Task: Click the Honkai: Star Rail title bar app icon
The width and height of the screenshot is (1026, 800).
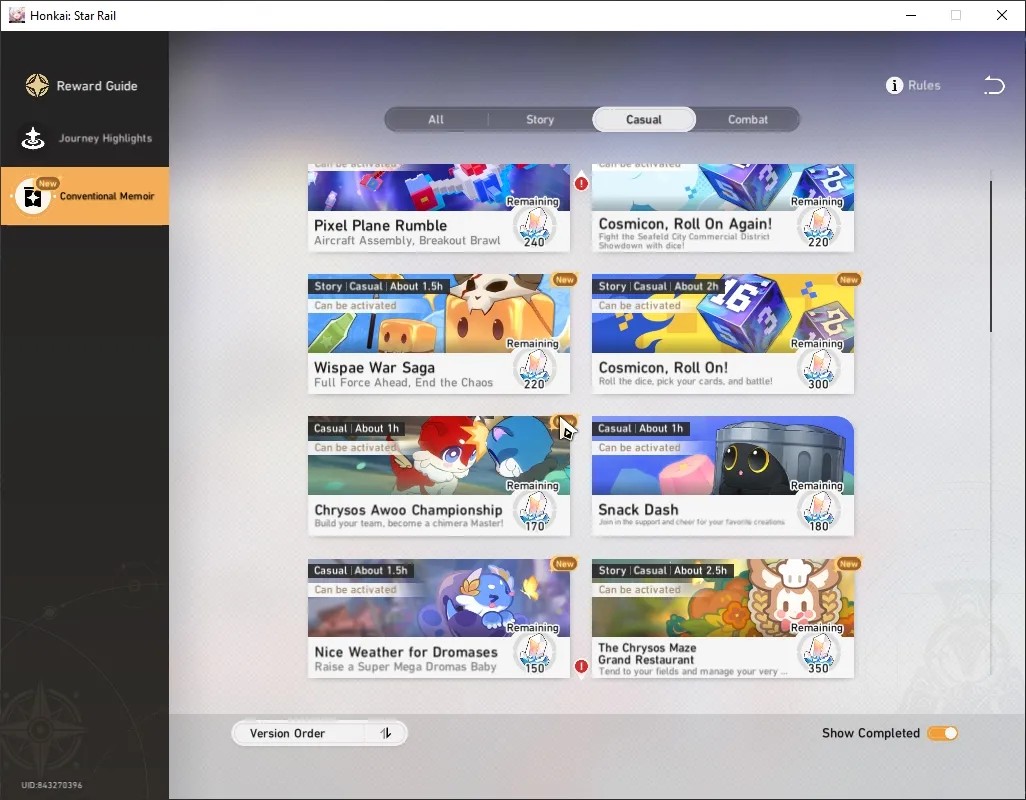Action: [x=16, y=15]
